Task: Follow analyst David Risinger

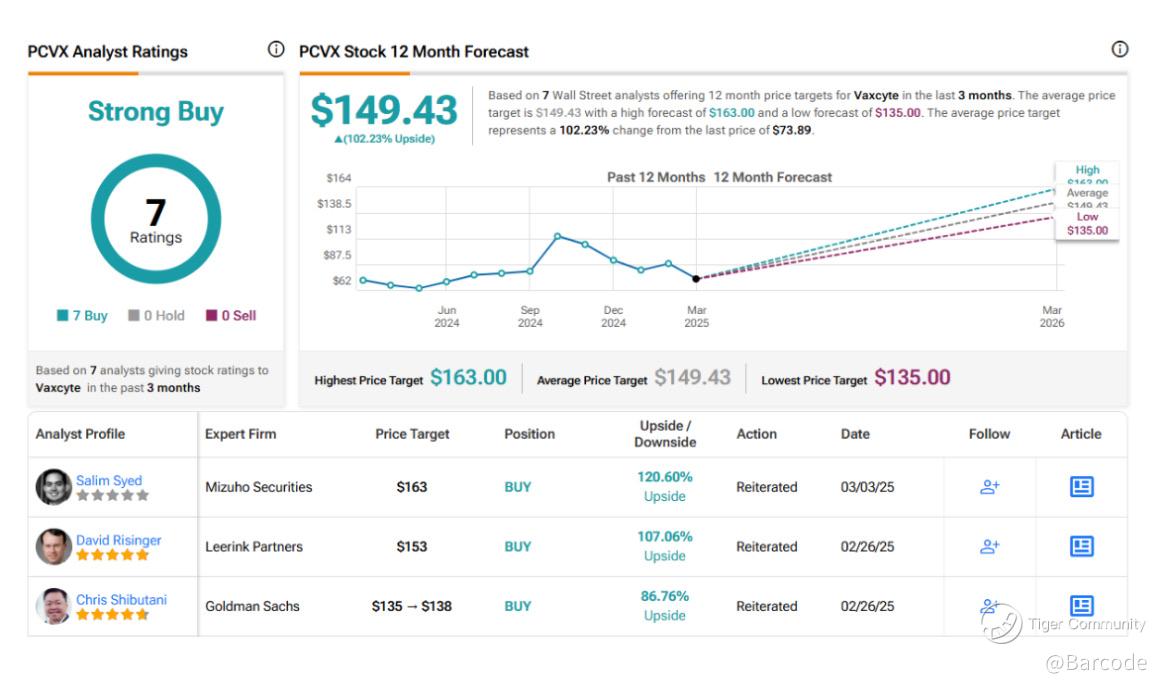Action: (x=989, y=546)
